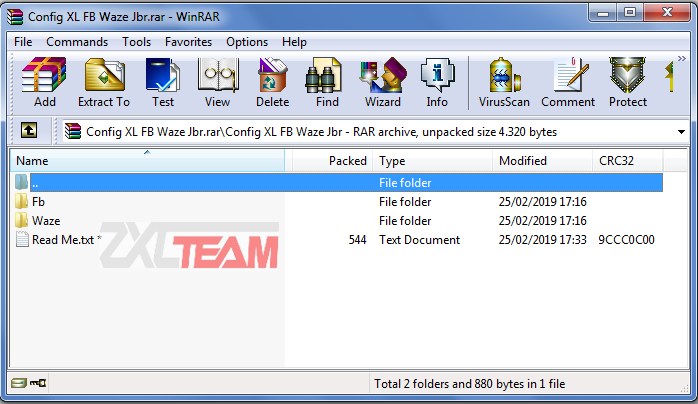Screen dimensions: 698x404
Task: Open the Tools menu
Action: tap(137, 42)
